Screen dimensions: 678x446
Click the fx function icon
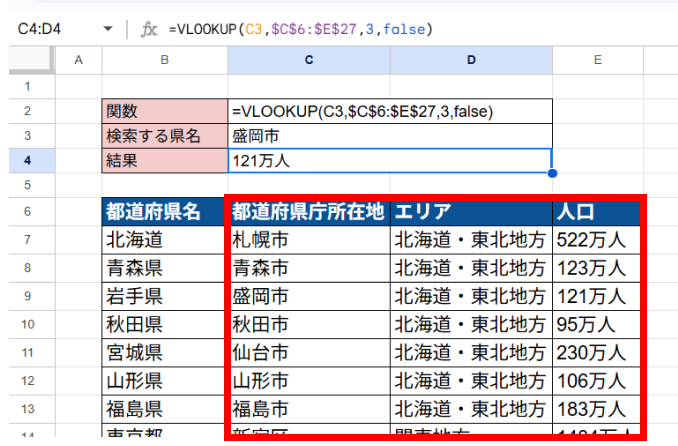point(149,29)
